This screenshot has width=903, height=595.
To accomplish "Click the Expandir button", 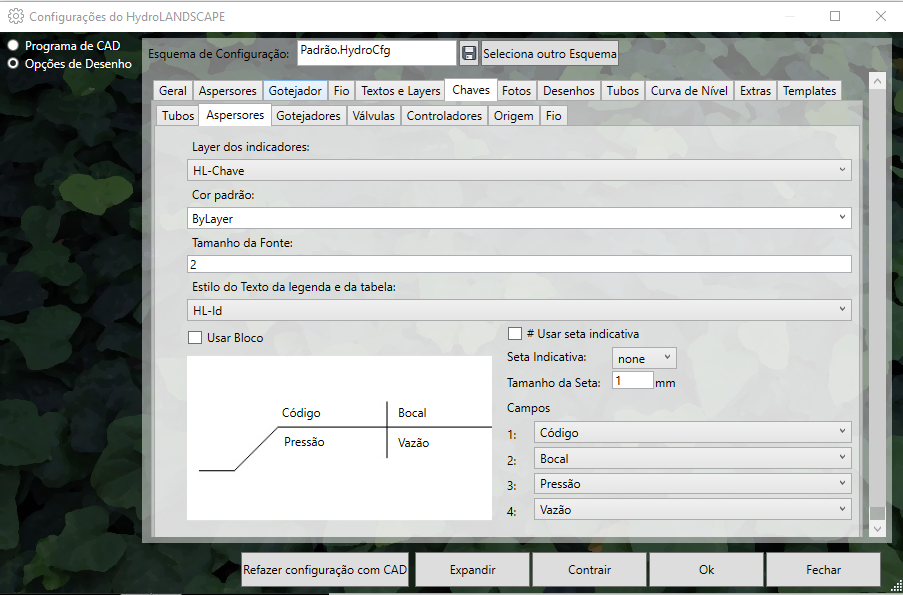I will pos(473,570).
